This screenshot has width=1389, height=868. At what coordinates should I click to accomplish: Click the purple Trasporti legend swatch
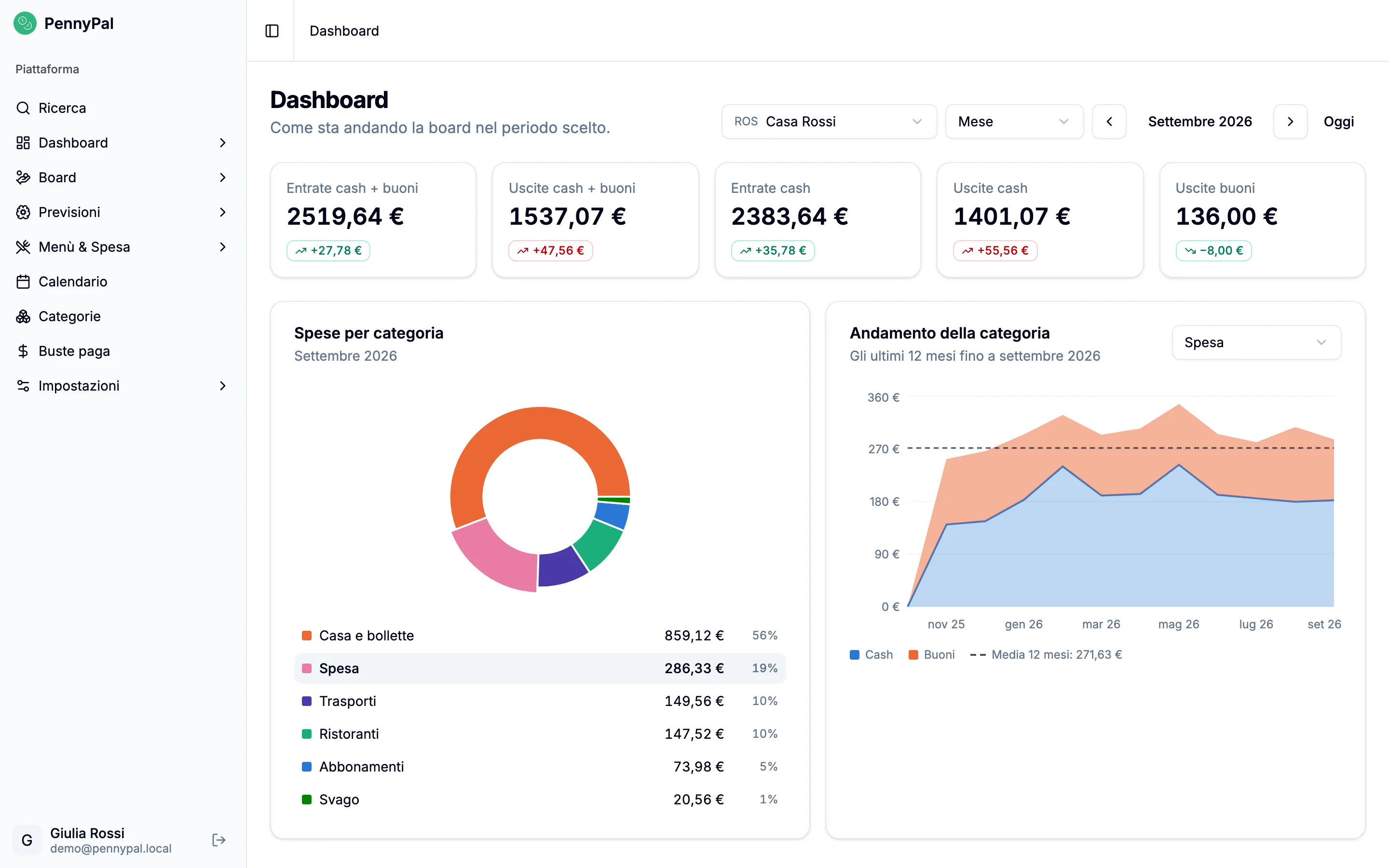pyautogui.click(x=307, y=701)
